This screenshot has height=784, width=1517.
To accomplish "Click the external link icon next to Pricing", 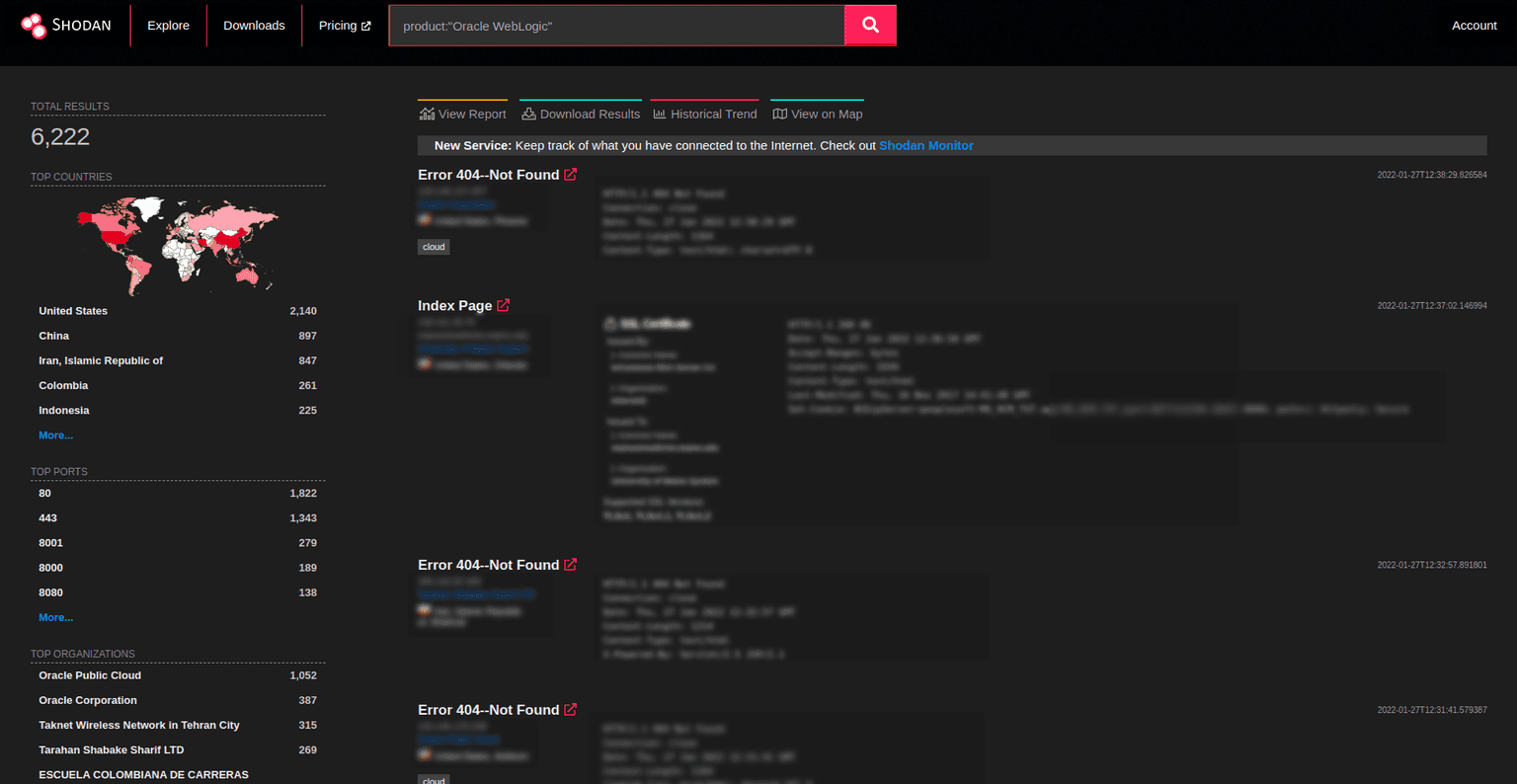I will (366, 25).
